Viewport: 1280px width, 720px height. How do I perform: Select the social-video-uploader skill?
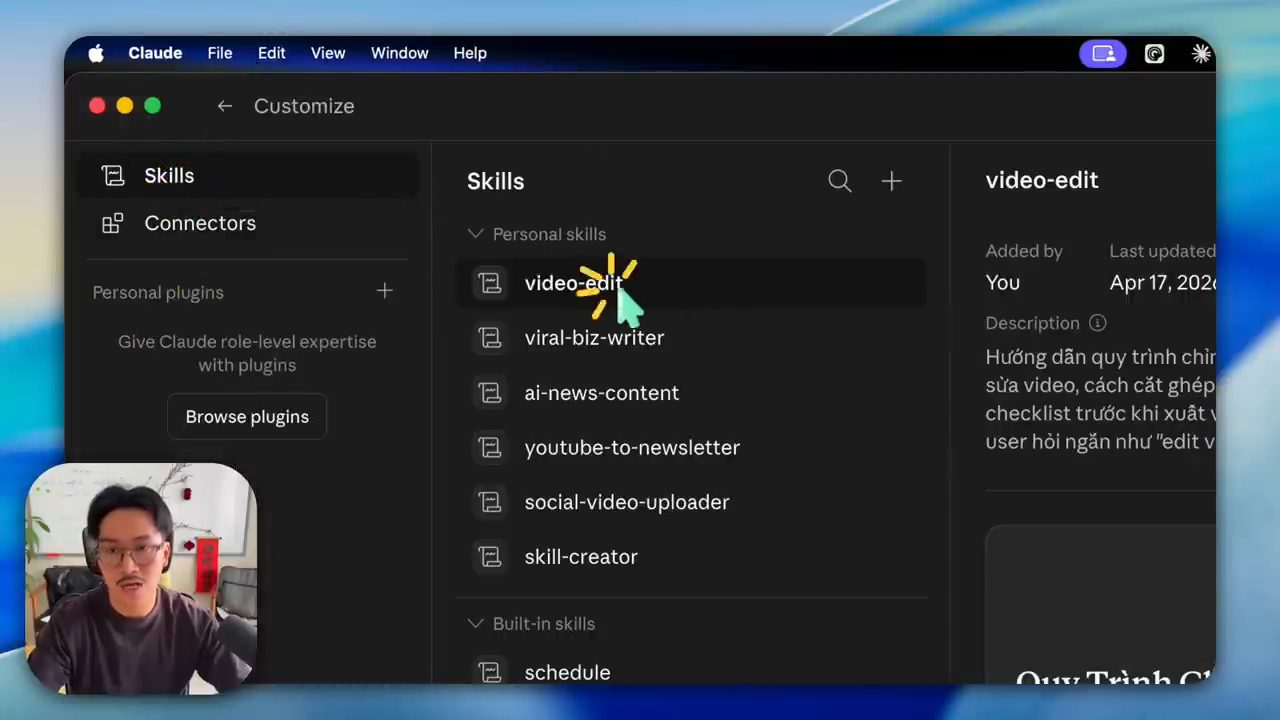(x=691, y=502)
